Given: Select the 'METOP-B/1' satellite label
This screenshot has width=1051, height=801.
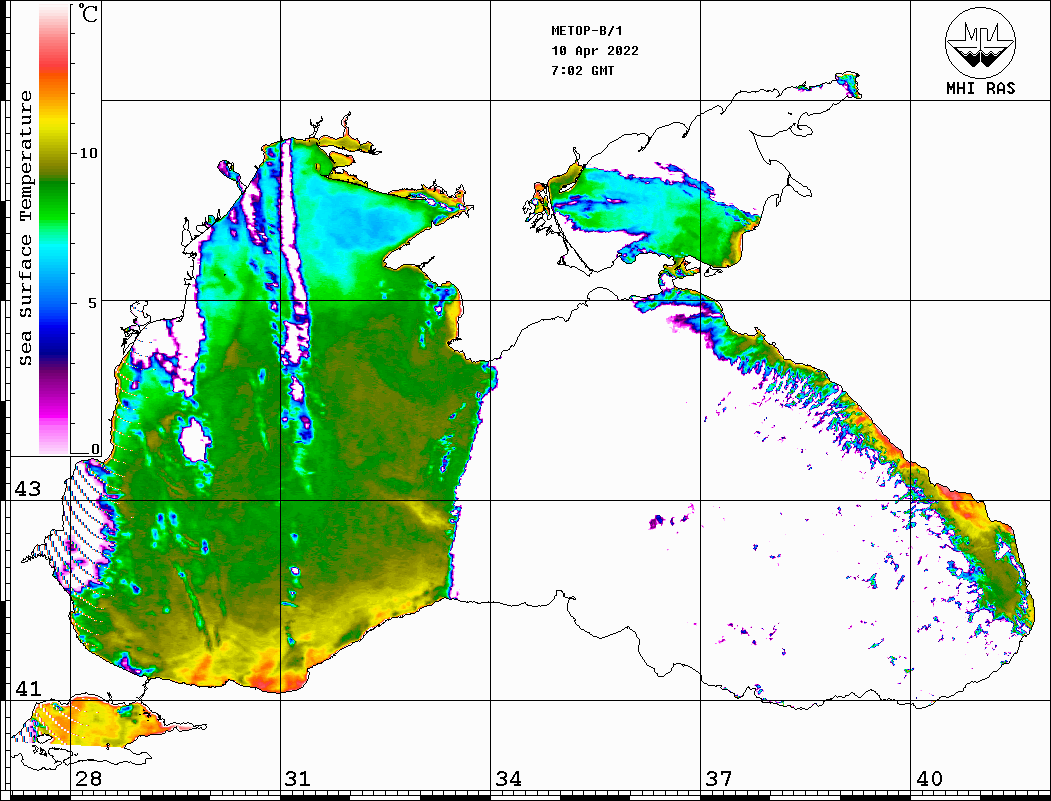Looking at the screenshot, I should (587, 31).
